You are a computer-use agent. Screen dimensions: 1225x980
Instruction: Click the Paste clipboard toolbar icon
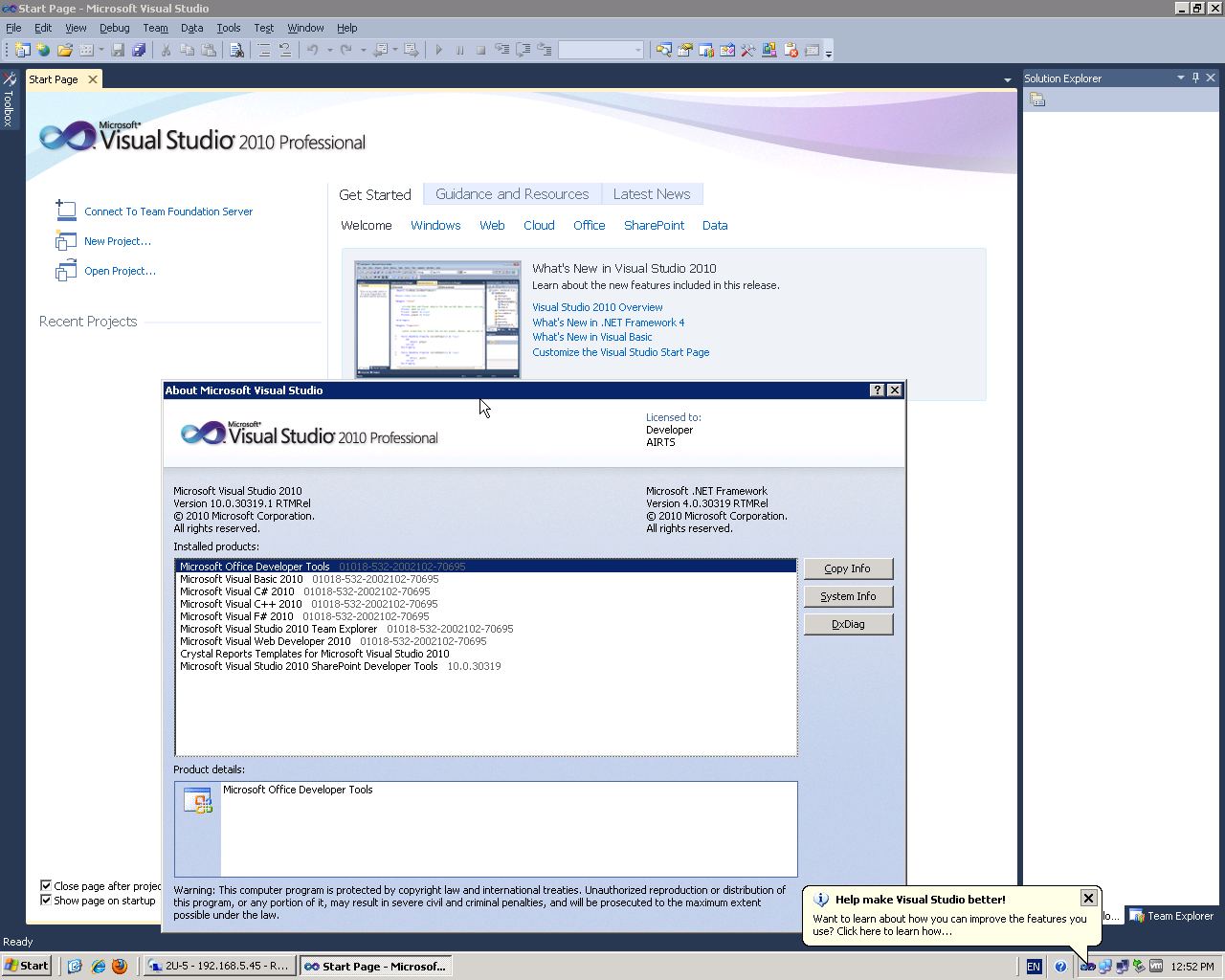click(209, 50)
